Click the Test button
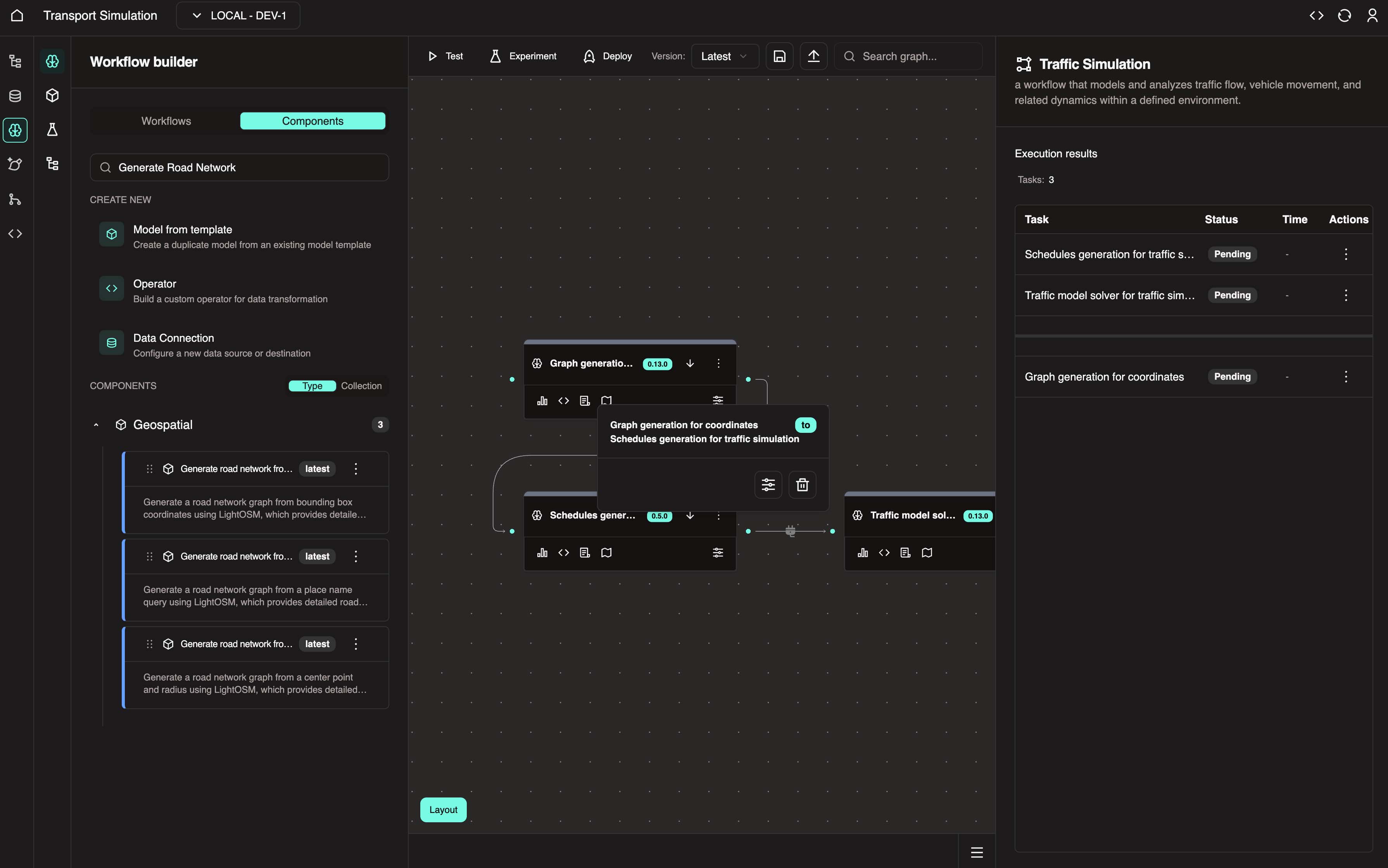This screenshot has width=1388, height=868. pyautogui.click(x=445, y=56)
